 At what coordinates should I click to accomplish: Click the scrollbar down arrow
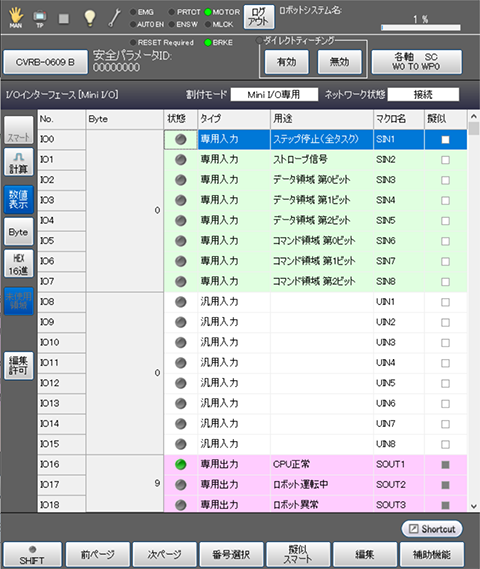pyautogui.click(x=473, y=506)
